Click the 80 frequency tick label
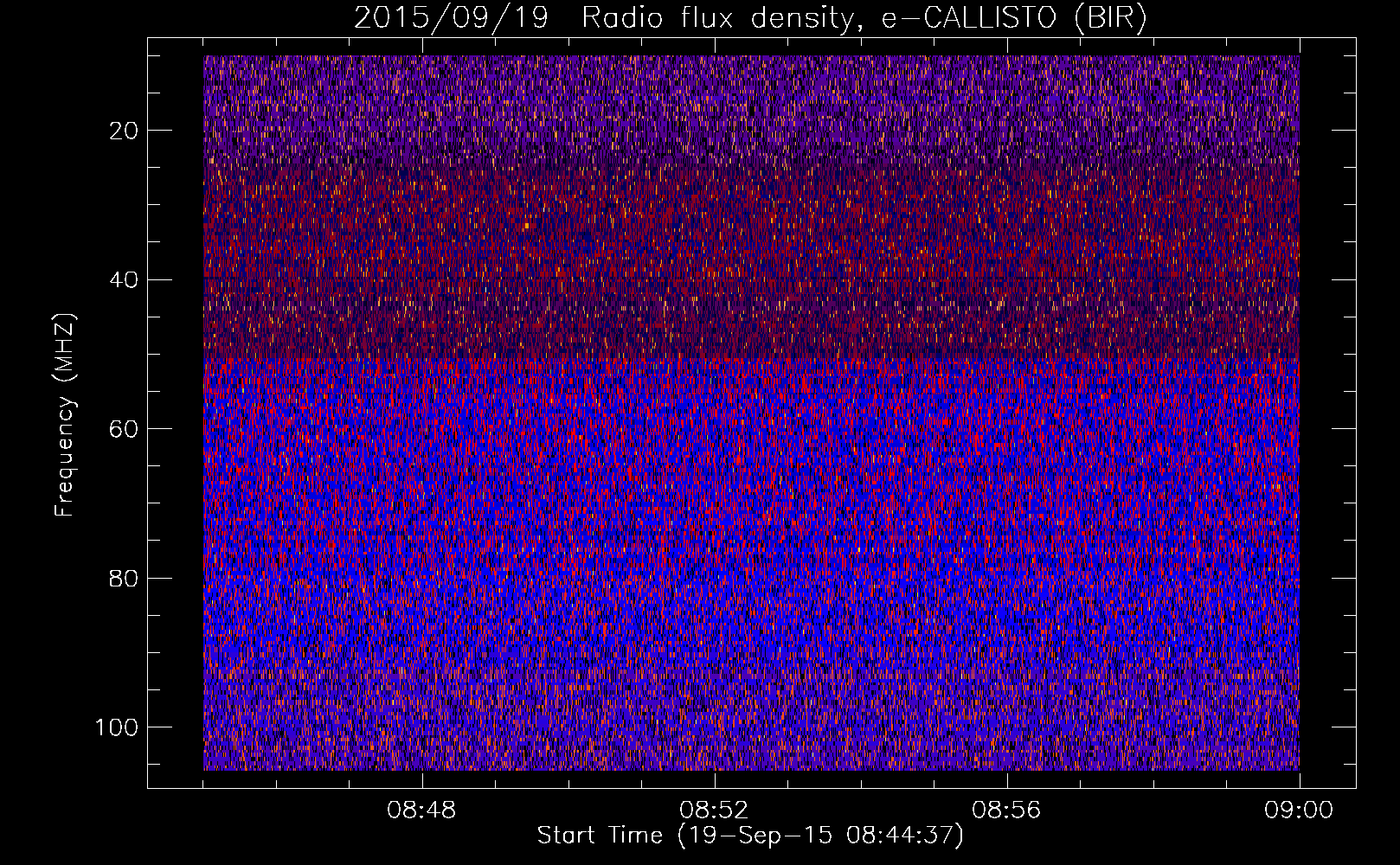 pos(125,578)
